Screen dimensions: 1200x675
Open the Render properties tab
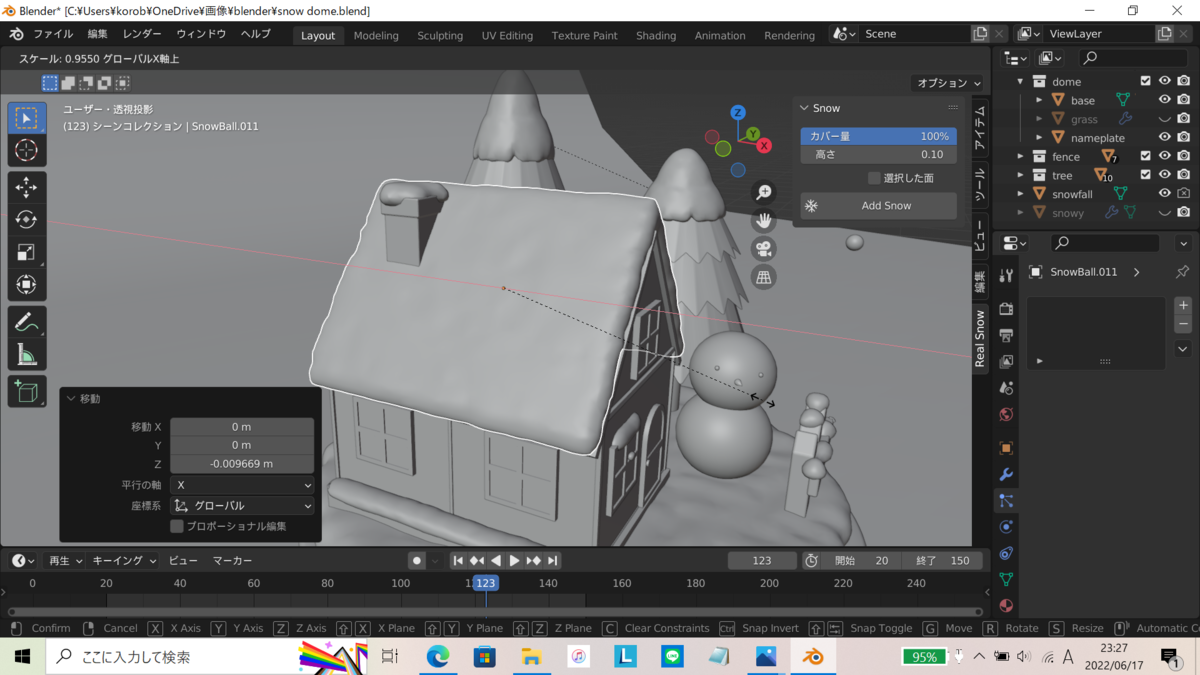click(1006, 309)
